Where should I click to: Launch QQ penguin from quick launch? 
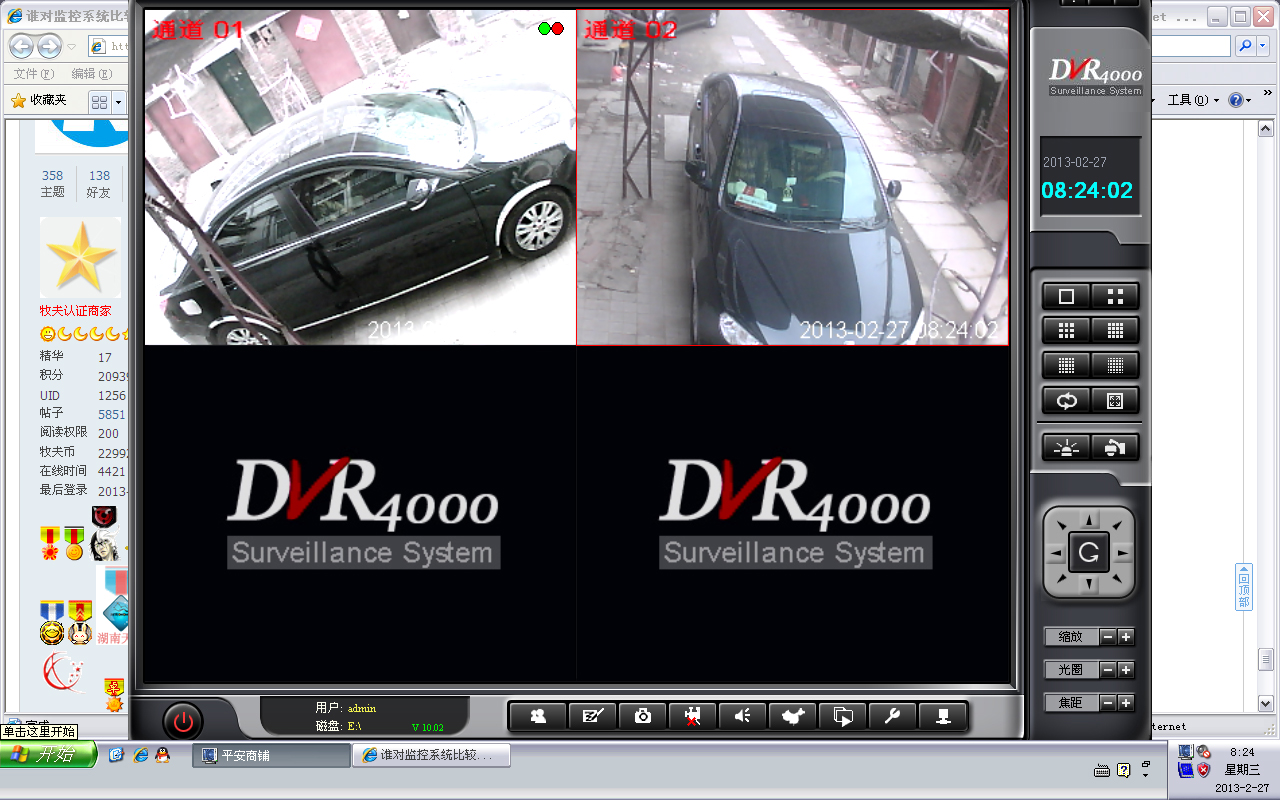162,755
